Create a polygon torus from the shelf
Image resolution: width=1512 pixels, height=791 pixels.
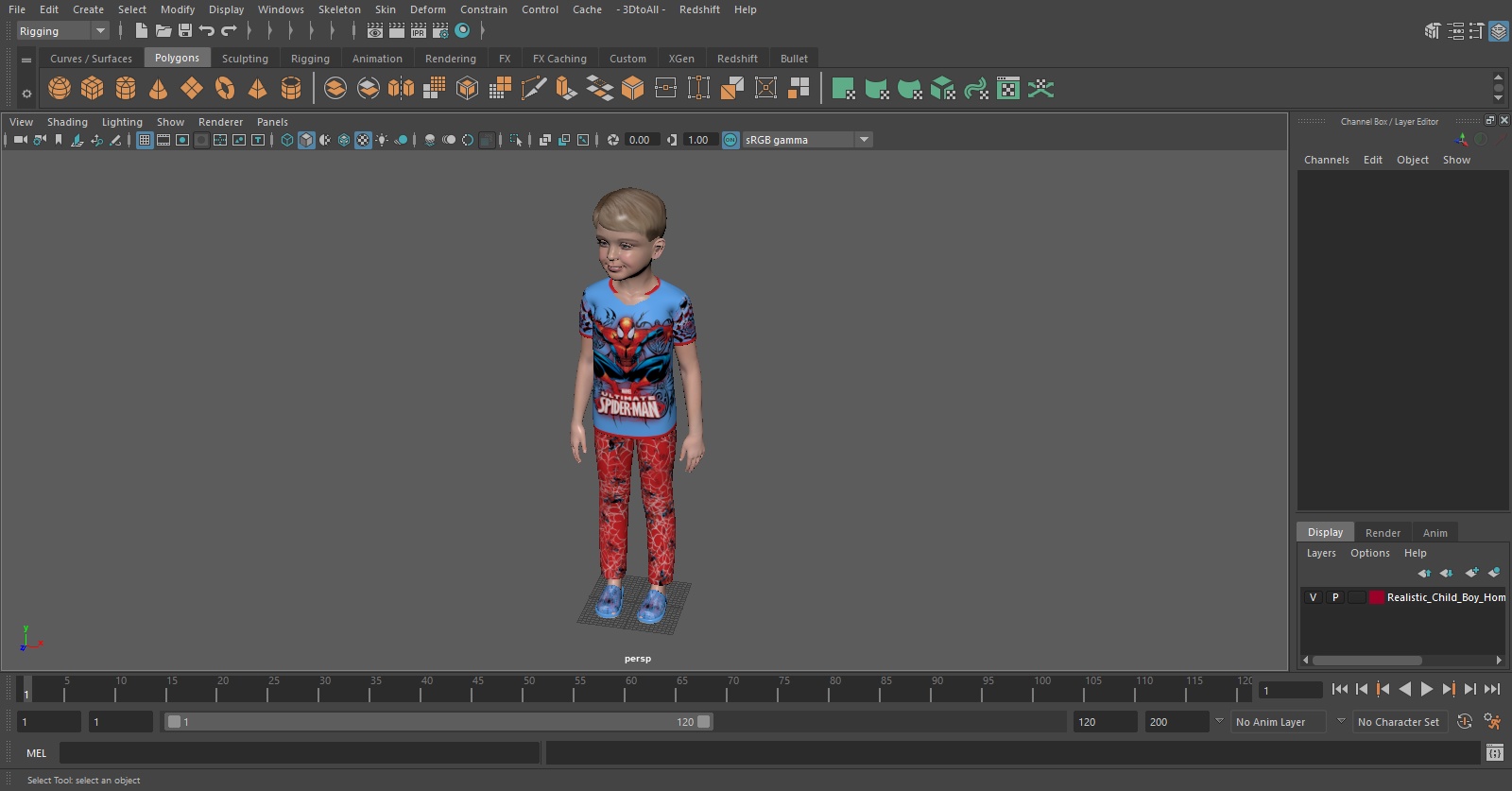225,89
